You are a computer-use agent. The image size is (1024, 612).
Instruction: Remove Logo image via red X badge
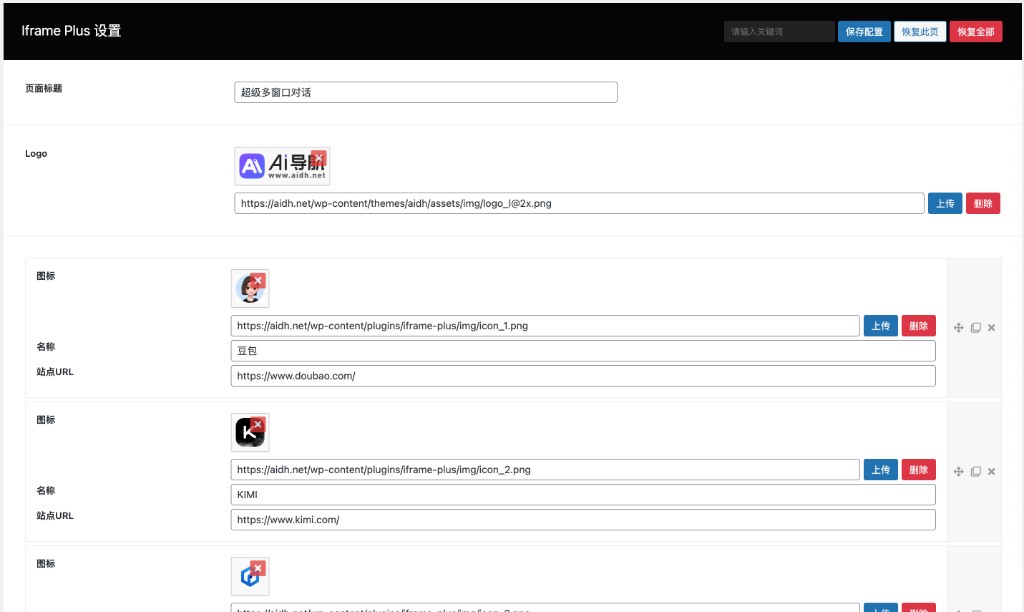click(318, 158)
